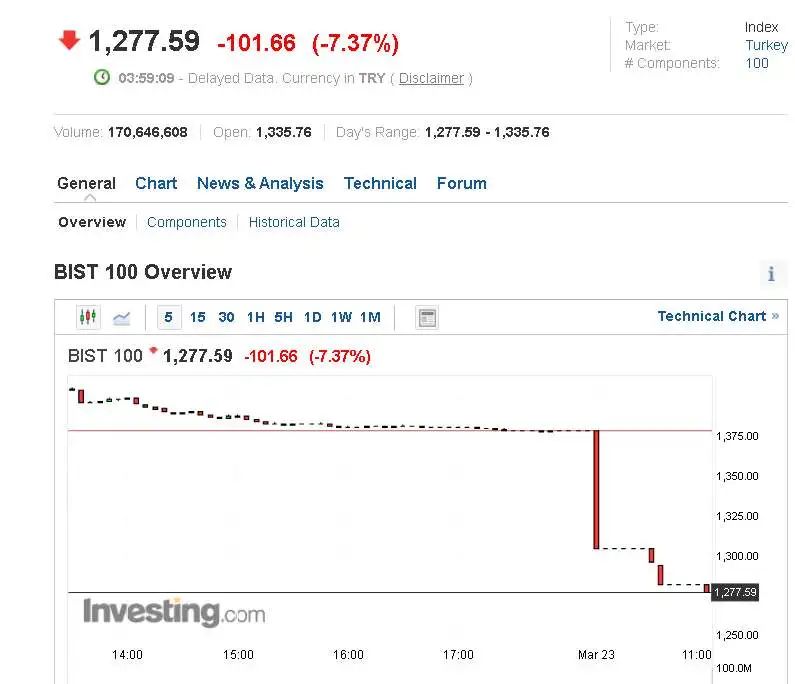Click the green clock delayed-data icon
Image resolution: width=795 pixels, height=684 pixels.
coord(101,77)
